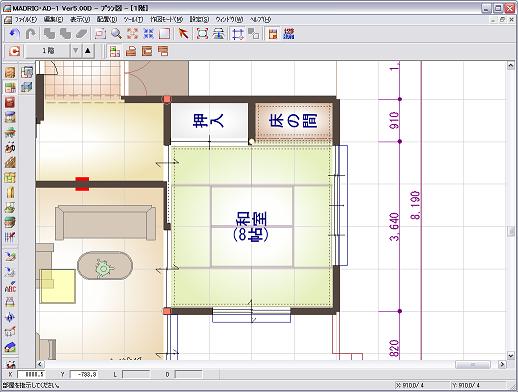
Task: Open the 配置(D) menu
Action: [107, 19]
